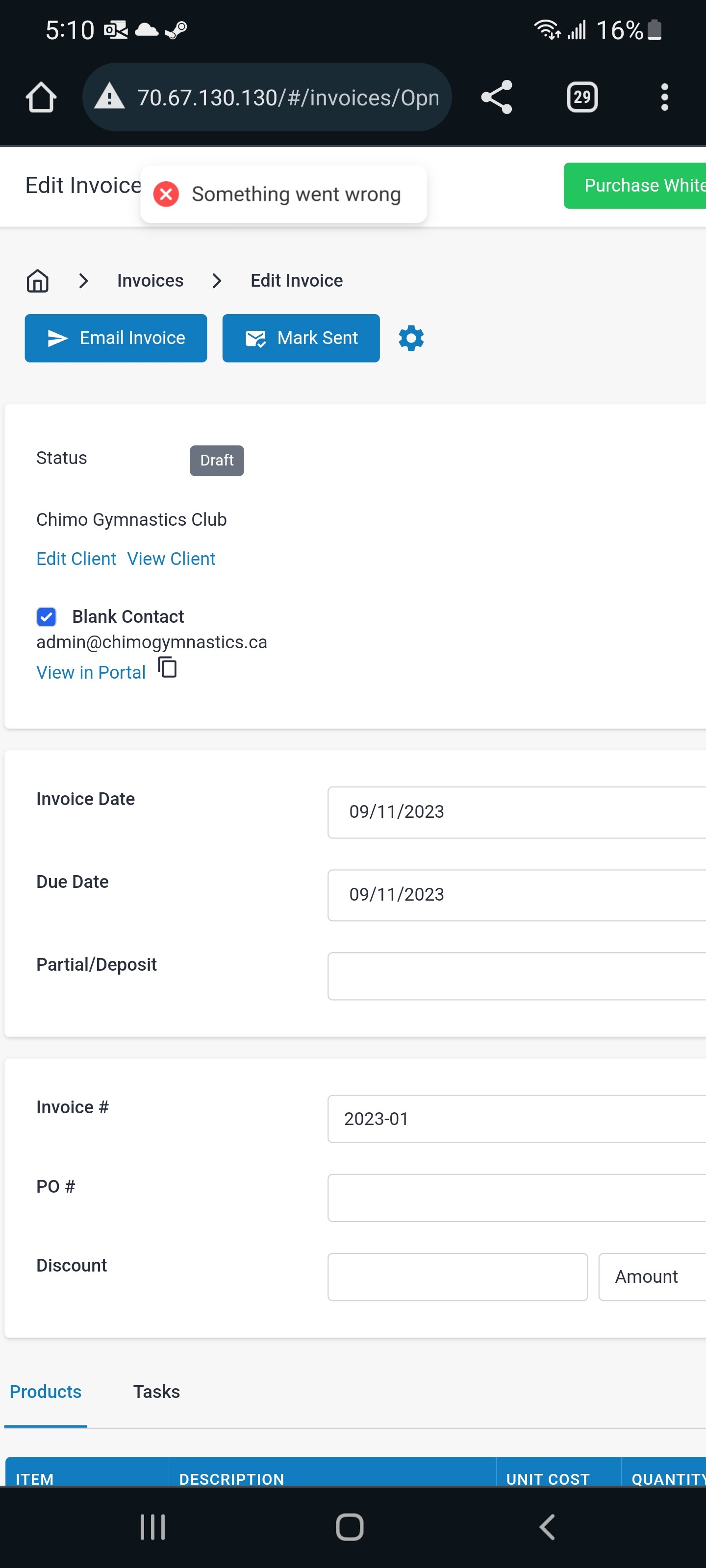Screen dimensions: 706x1568
Task: Tap the share icon in browser bar
Action: [x=497, y=98]
